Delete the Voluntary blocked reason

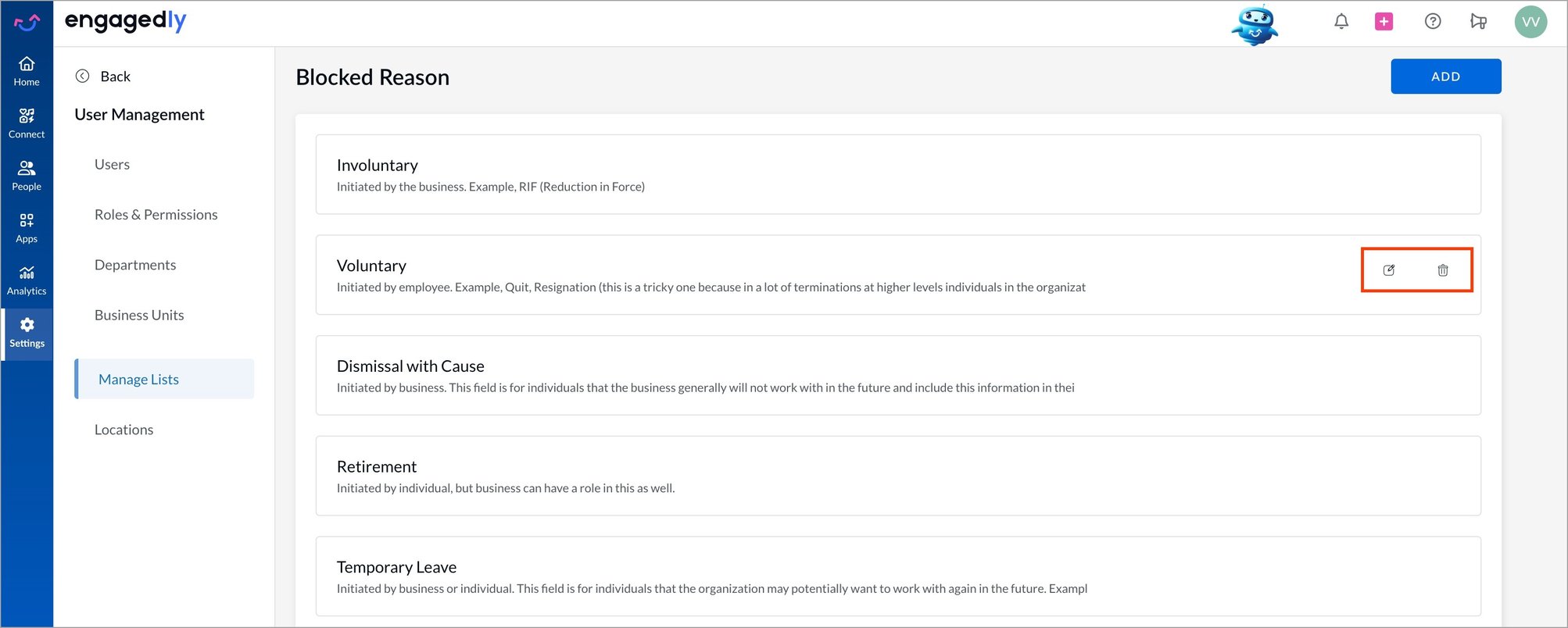point(1443,270)
